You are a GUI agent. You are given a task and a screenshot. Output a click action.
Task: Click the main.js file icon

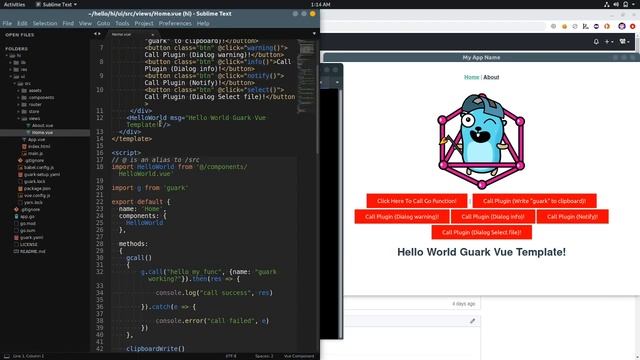pyautogui.click(x=24, y=153)
